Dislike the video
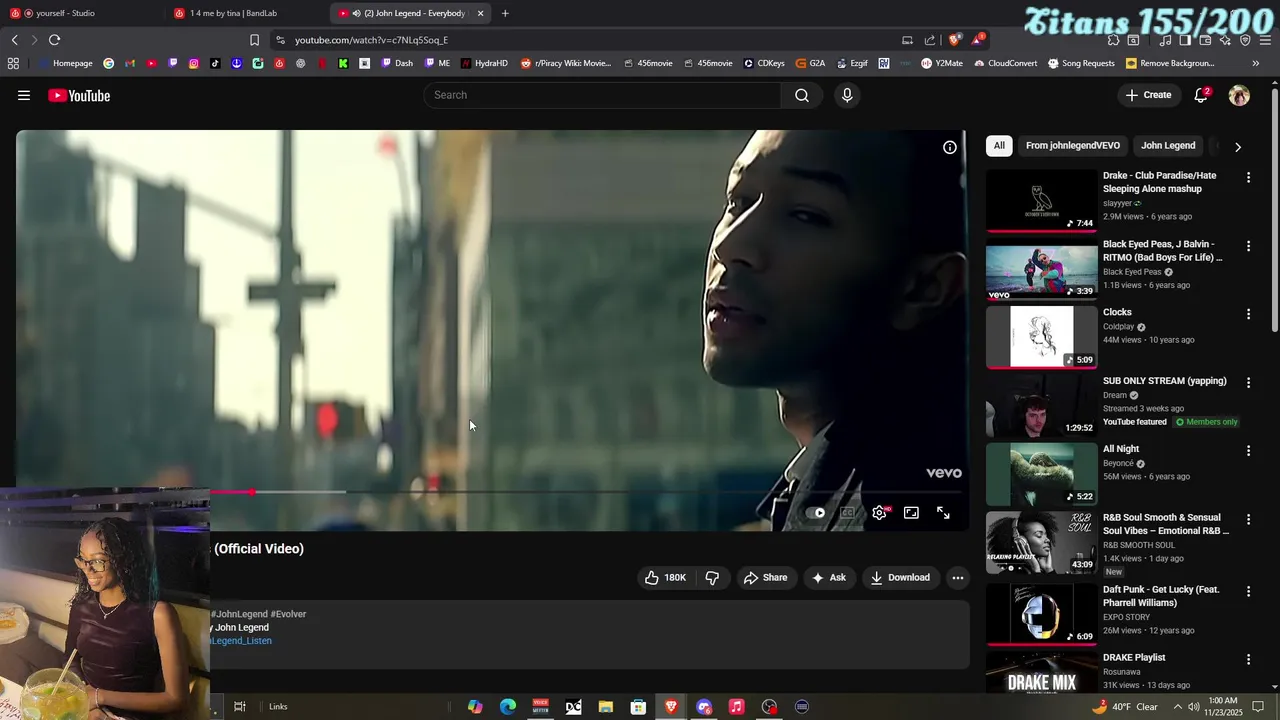This screenshot has height=720, width=1280. click(712, 577)
